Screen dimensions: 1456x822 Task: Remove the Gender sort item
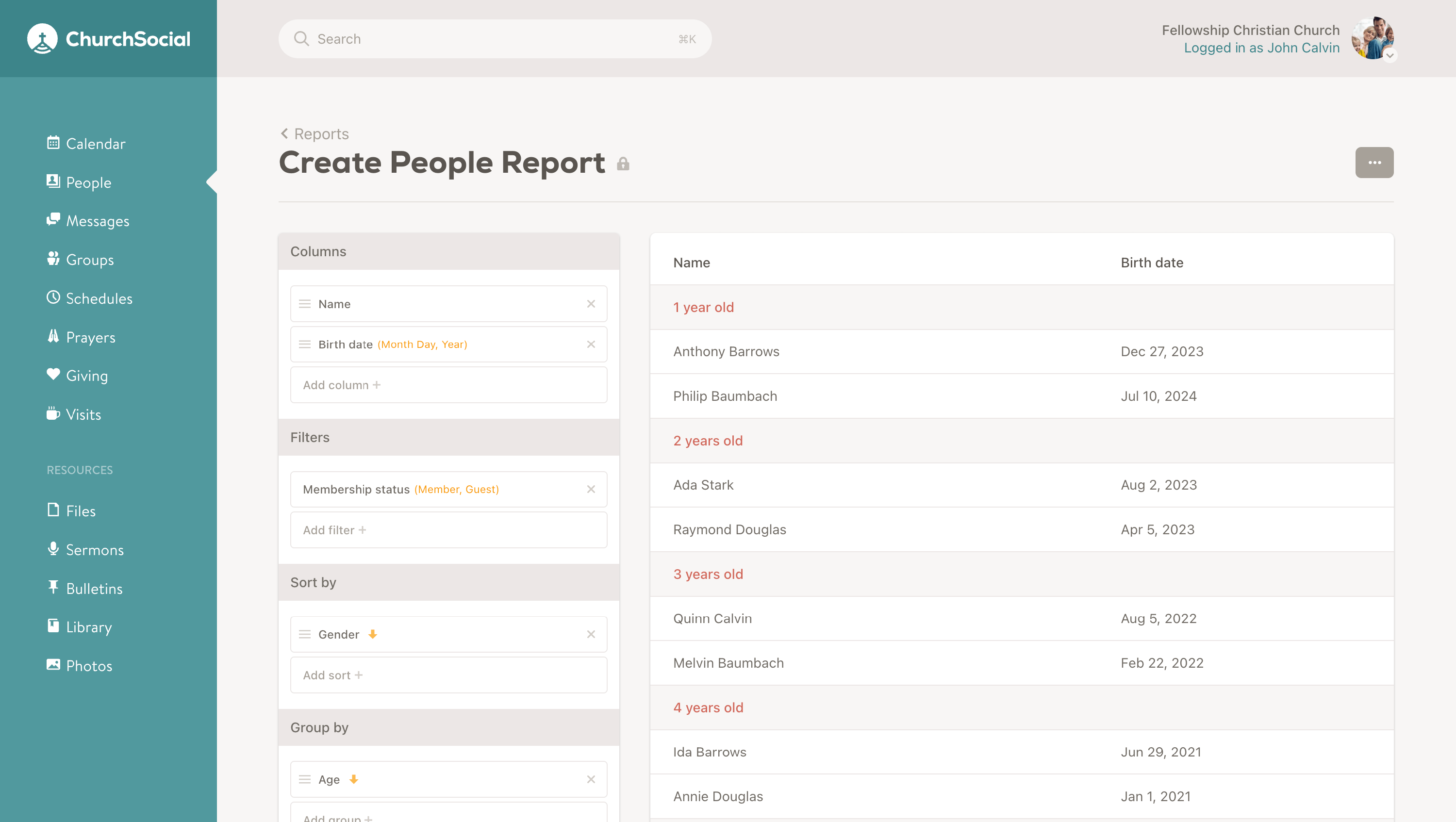[x=591, y=634]
